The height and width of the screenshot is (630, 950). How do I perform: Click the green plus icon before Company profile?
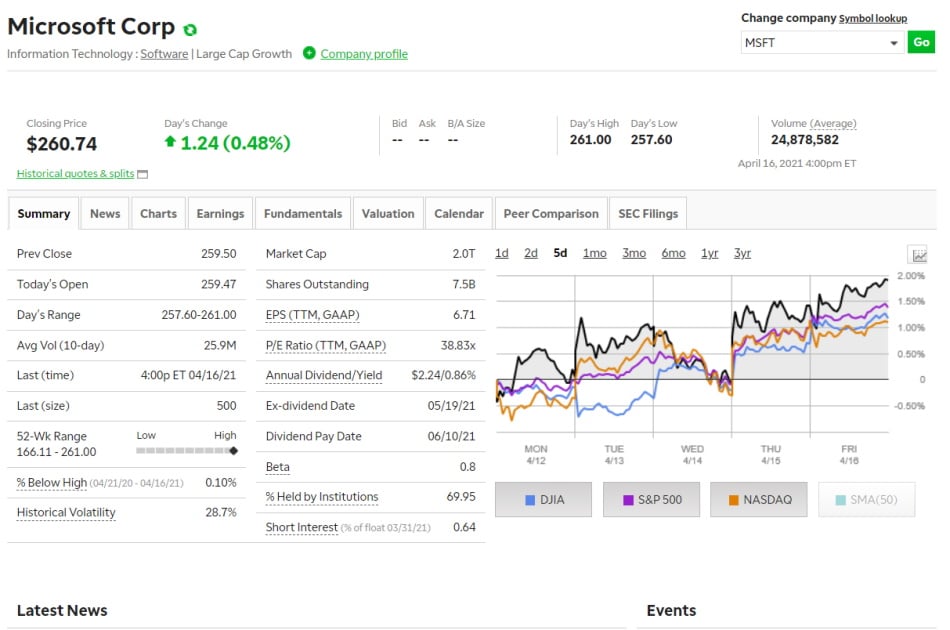tap(309, 53)
